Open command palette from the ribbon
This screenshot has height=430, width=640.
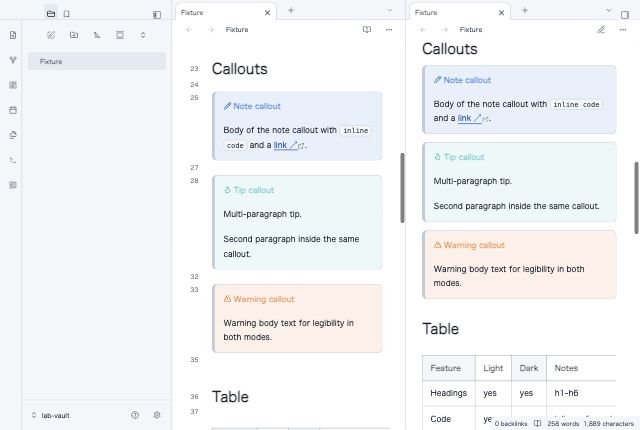click(x=13, y=160)
